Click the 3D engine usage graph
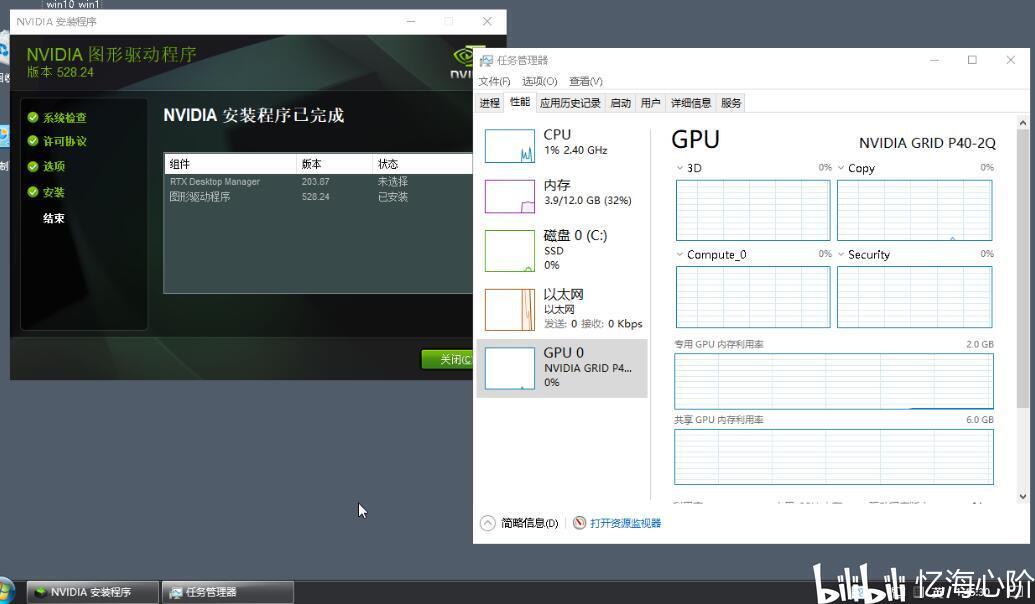The image size is (1035, 604). (x=752, y=210)
